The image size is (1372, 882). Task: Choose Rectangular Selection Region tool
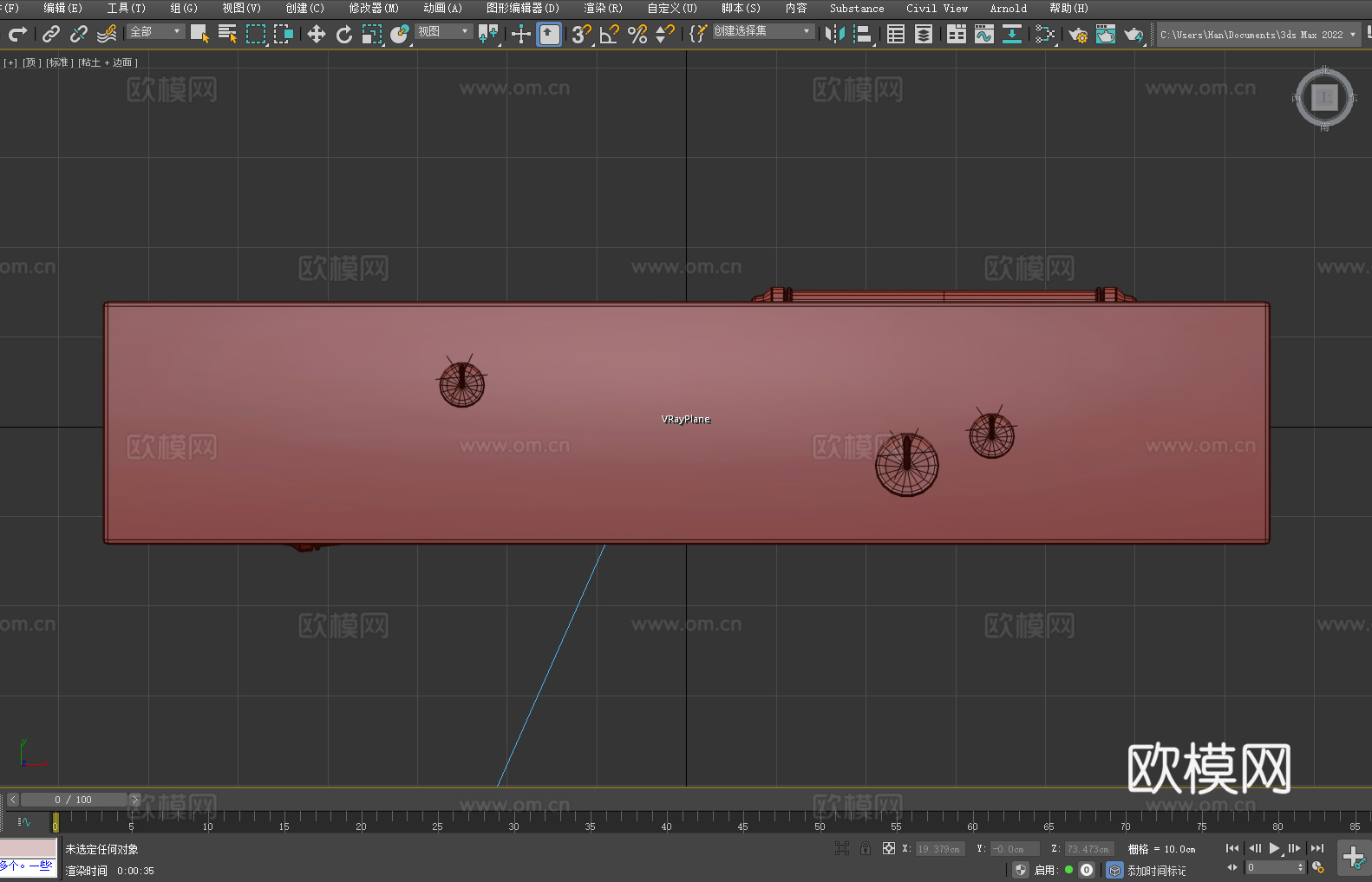tap(256, 34)
